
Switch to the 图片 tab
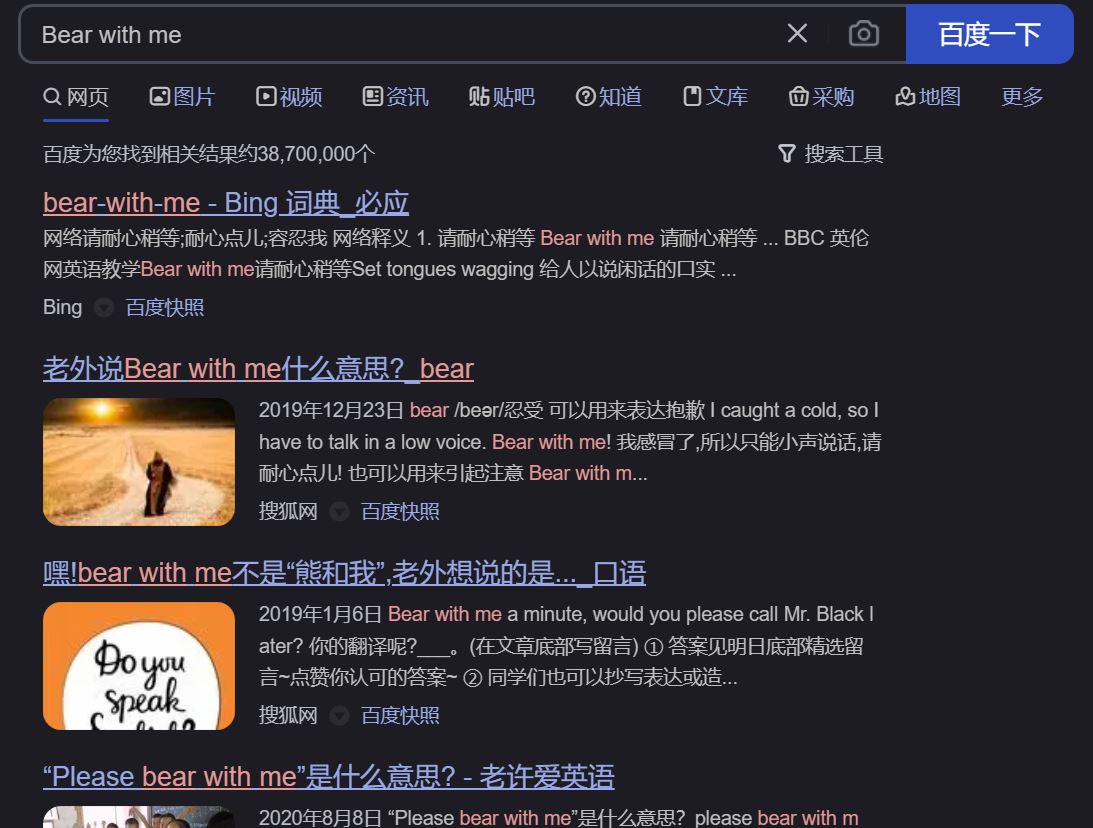pos(183,96)
